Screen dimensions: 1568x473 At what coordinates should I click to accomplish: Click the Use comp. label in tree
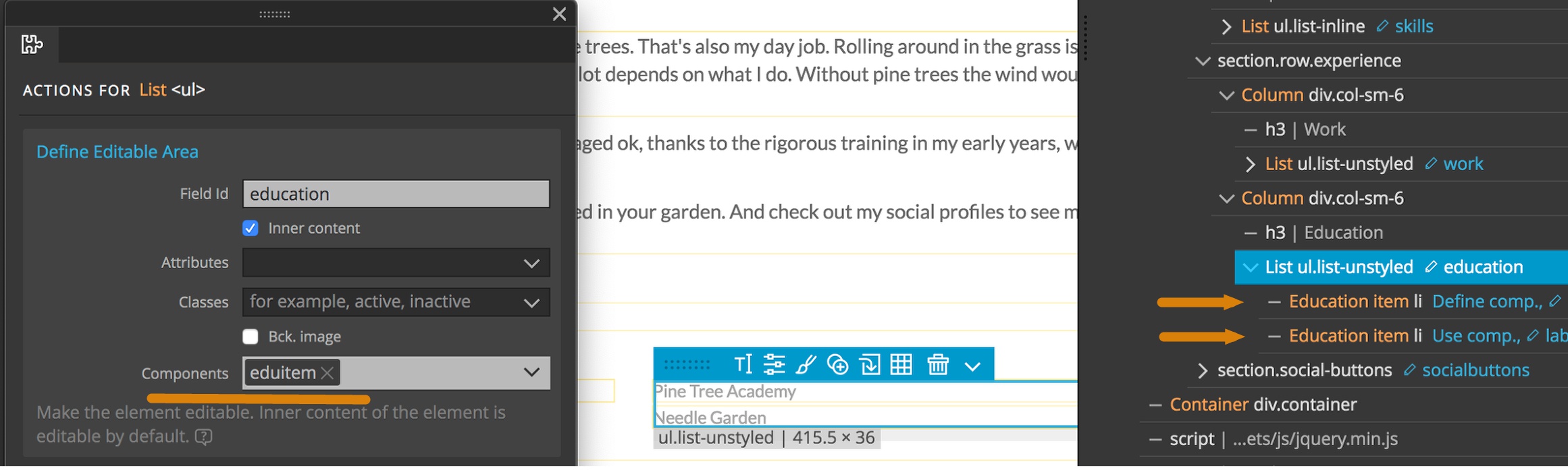tap(1476, 336)
